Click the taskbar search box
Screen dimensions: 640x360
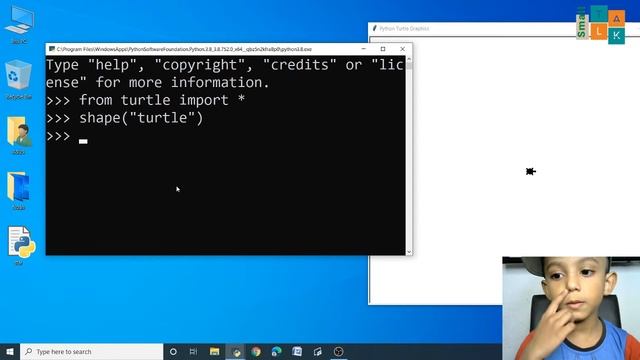click(x=91, y=351)
